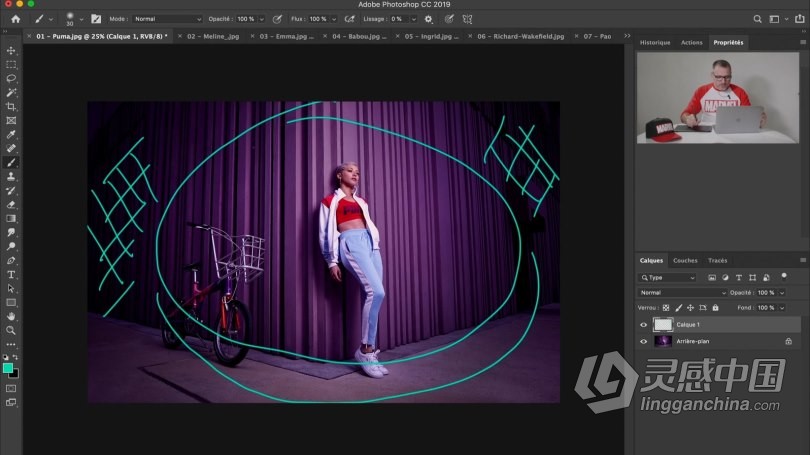Open the brush preset picker arrow
Image resolution: width=810 pixels, height=455 pixels.
click(81, 20)
